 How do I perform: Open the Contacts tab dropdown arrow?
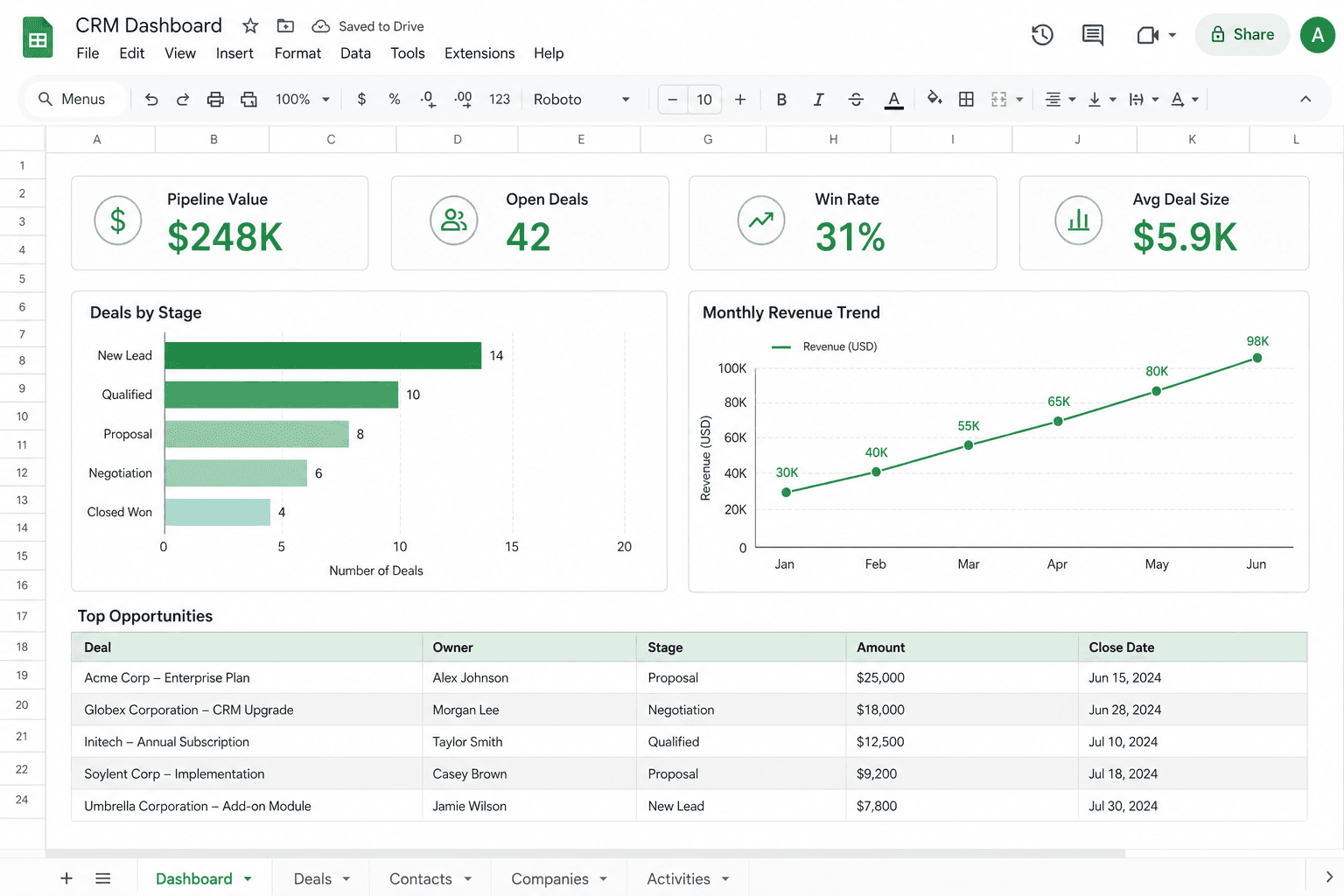468,878
